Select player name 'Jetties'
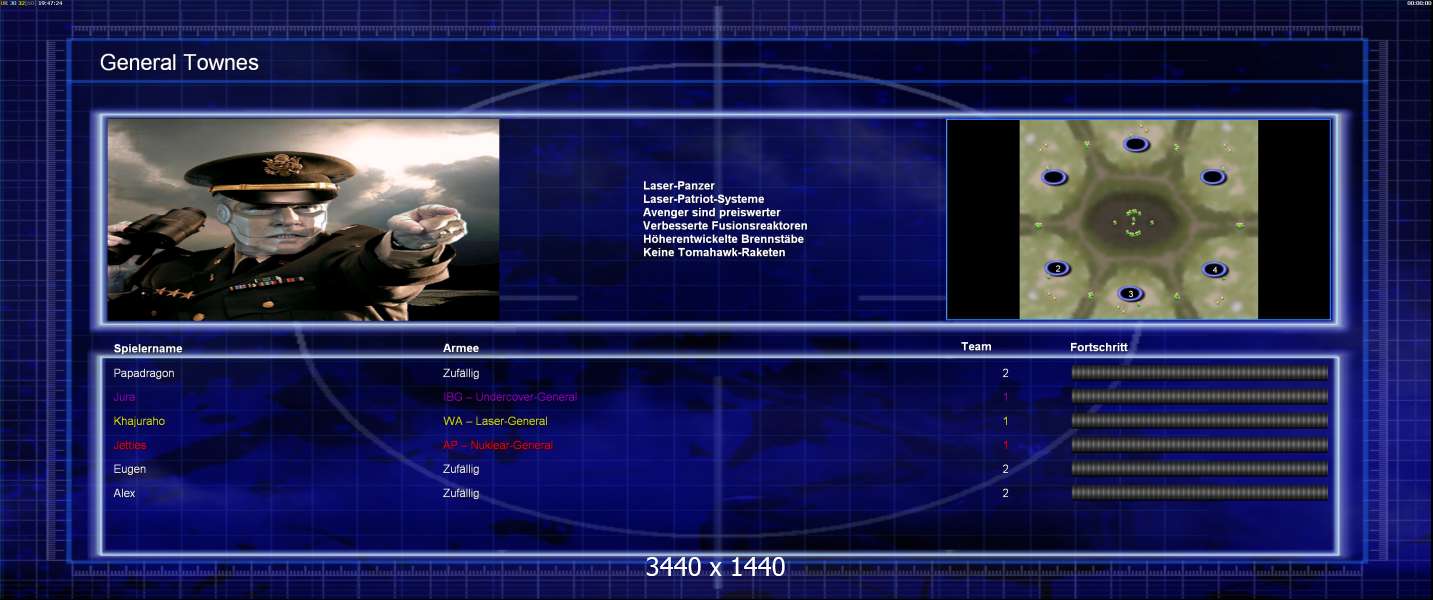Viewport: 1433px width, 600px height. click(x=130, y=445)
